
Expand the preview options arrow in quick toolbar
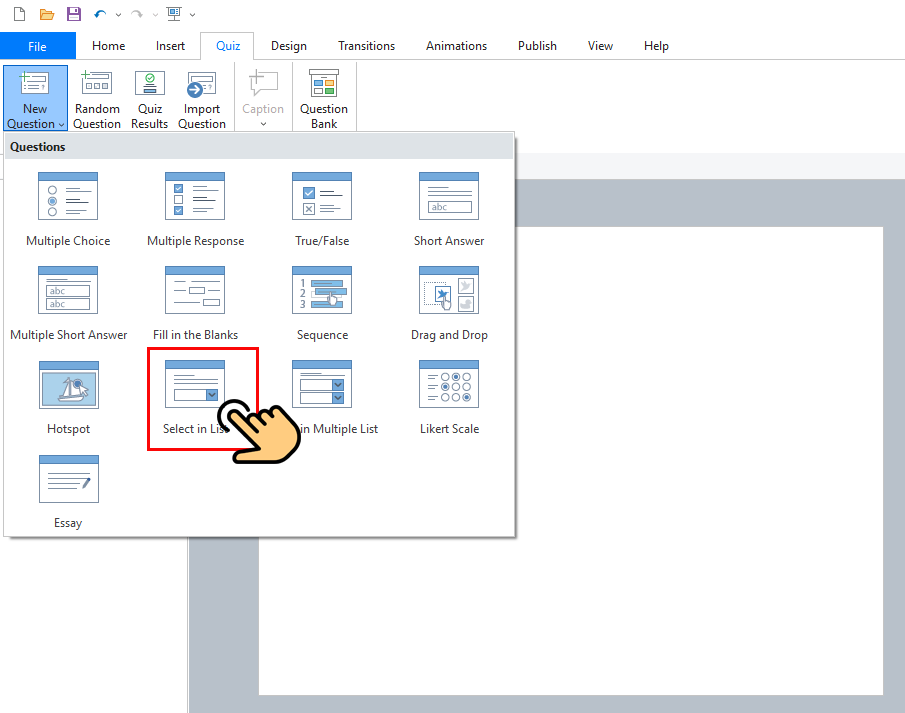coord(192,14)
